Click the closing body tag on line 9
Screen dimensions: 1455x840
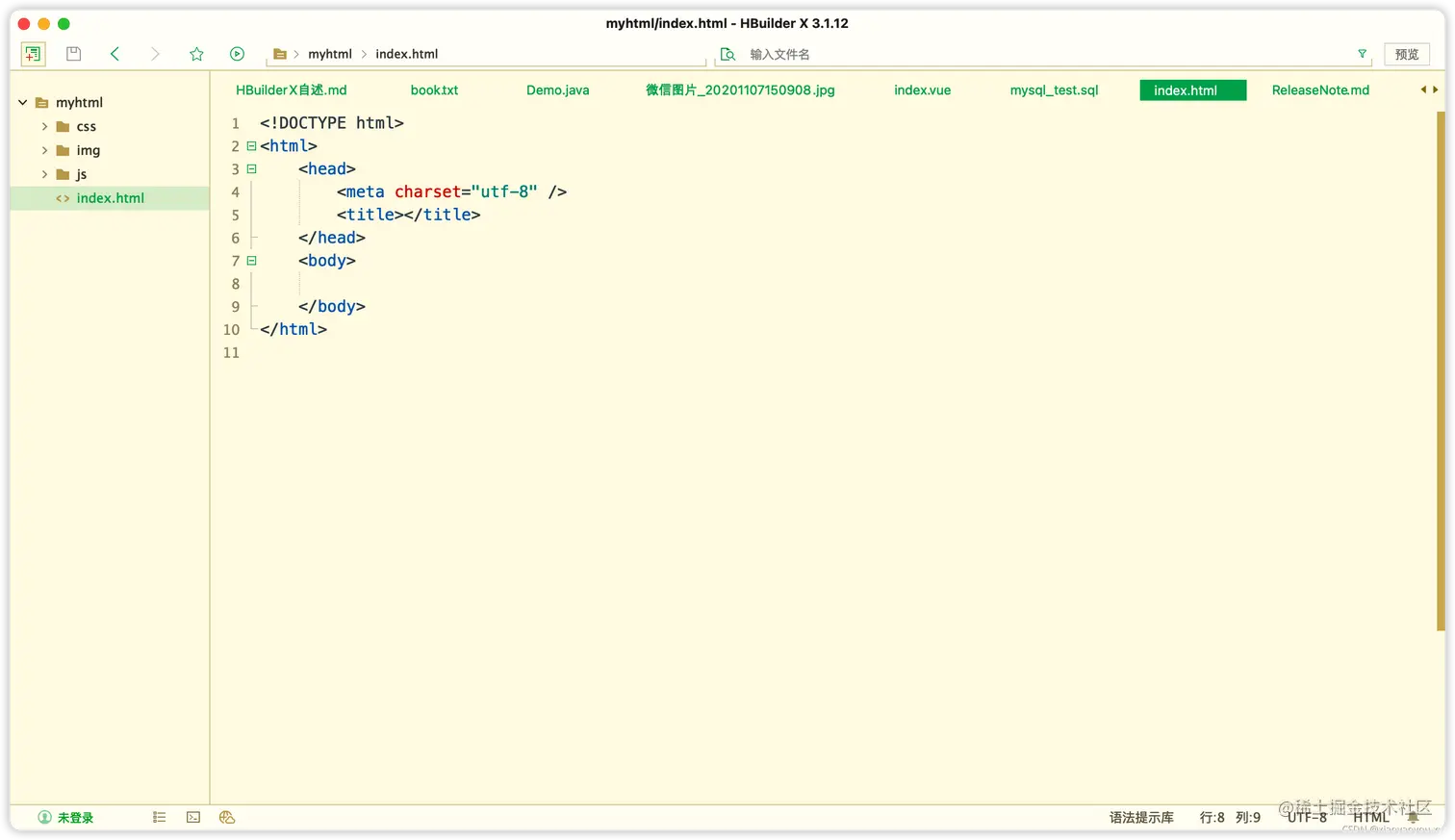[x=332, y=307]
